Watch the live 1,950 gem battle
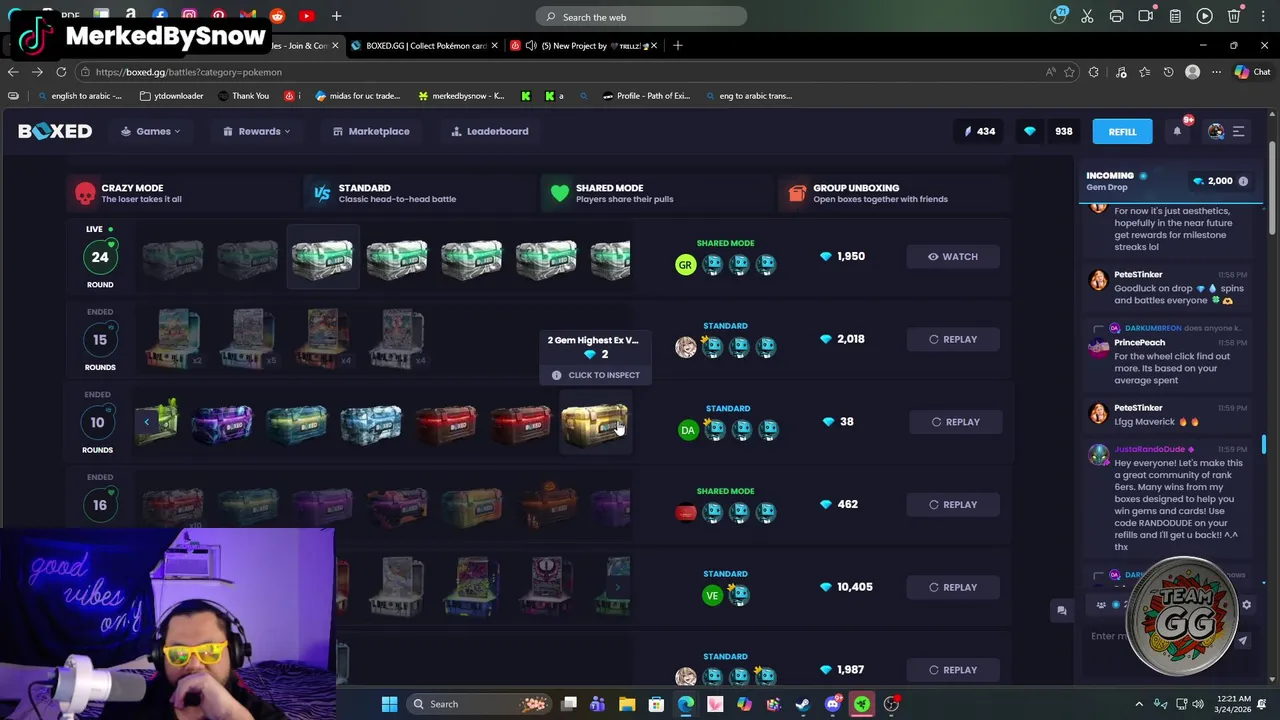Screen dimensions: 1280x720 (952, 257)
